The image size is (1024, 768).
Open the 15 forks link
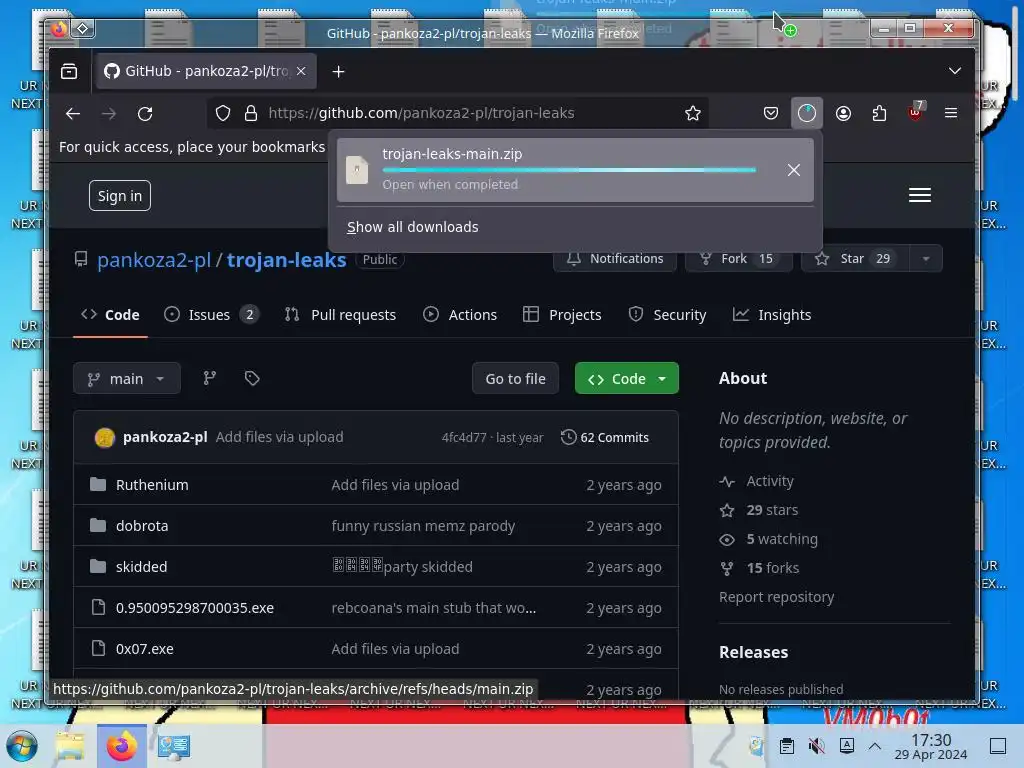pos(773,568)
